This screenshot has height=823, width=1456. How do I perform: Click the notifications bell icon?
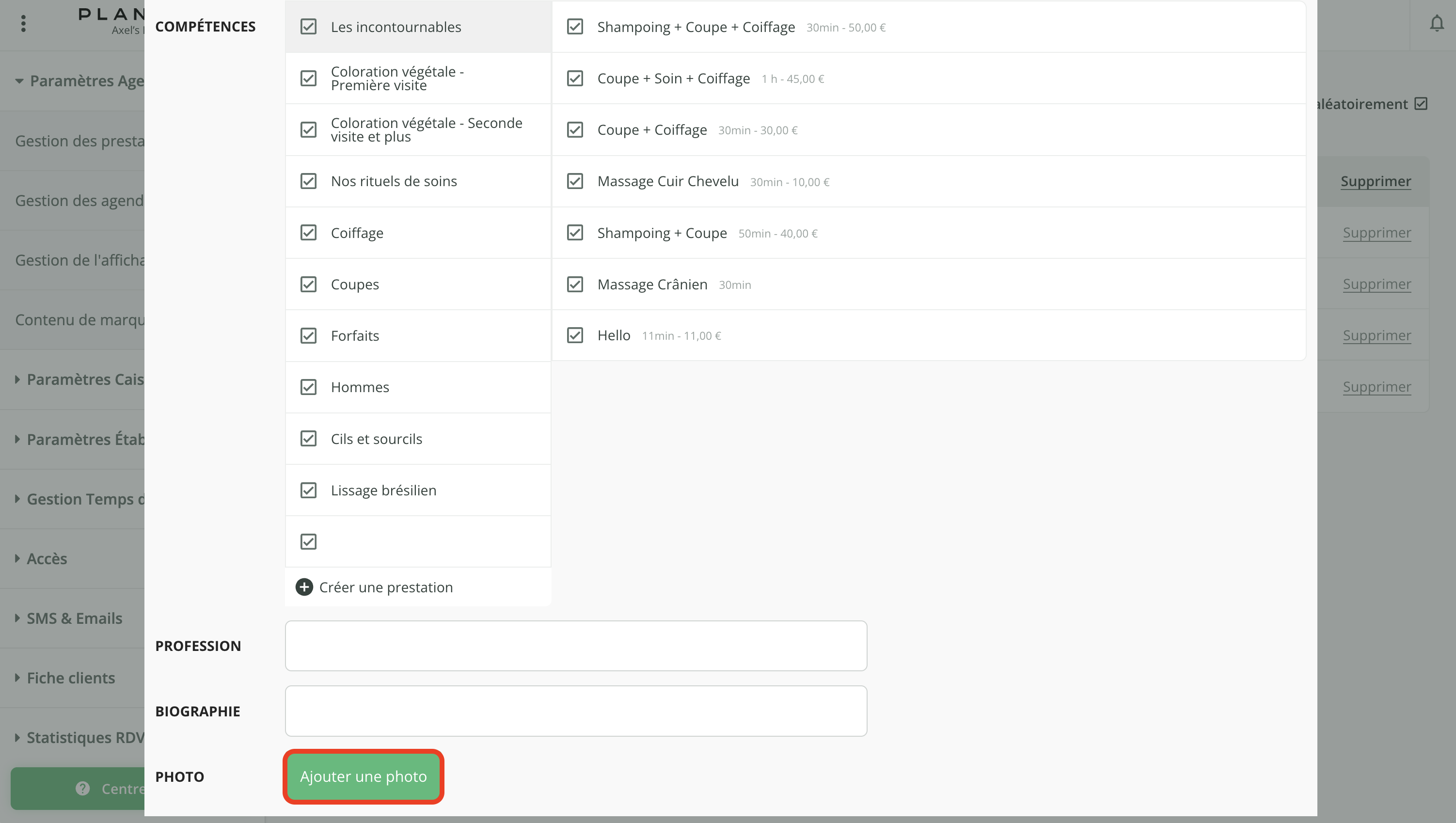[x=1436, y=24]
